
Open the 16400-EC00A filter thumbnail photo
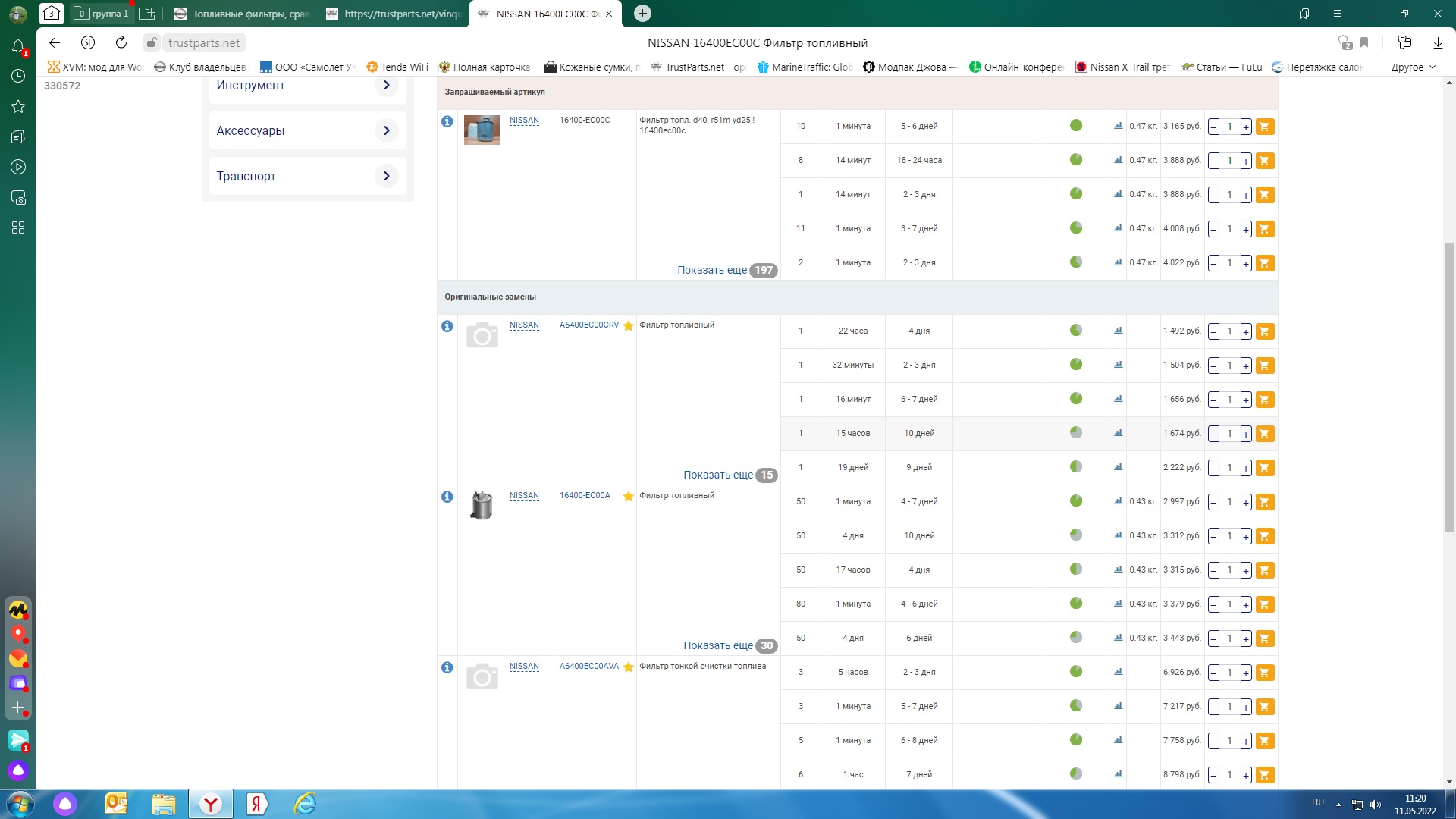[482, 505]
